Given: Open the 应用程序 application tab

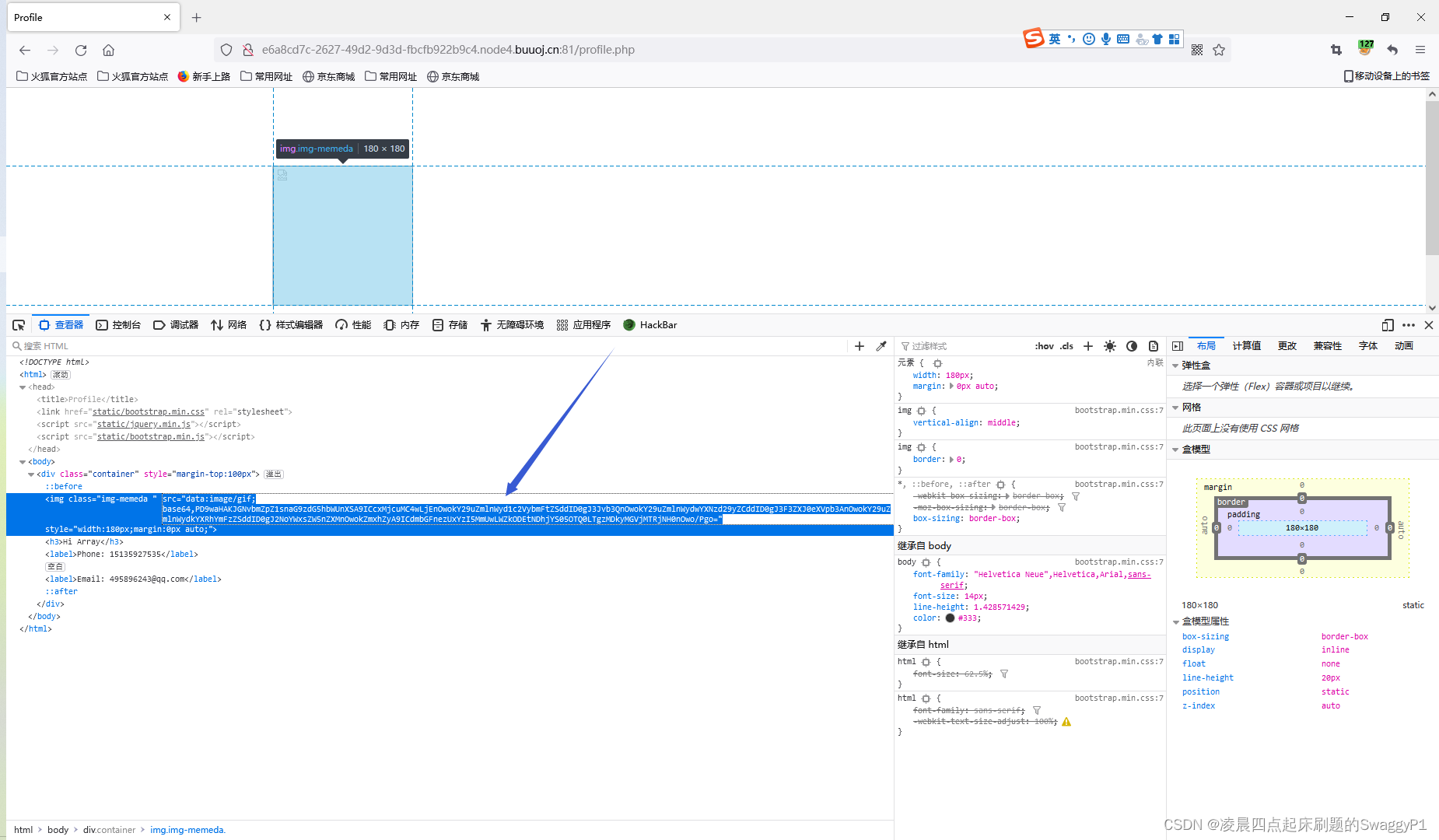Looking at the screenshot, I should [x=583, y=325].
